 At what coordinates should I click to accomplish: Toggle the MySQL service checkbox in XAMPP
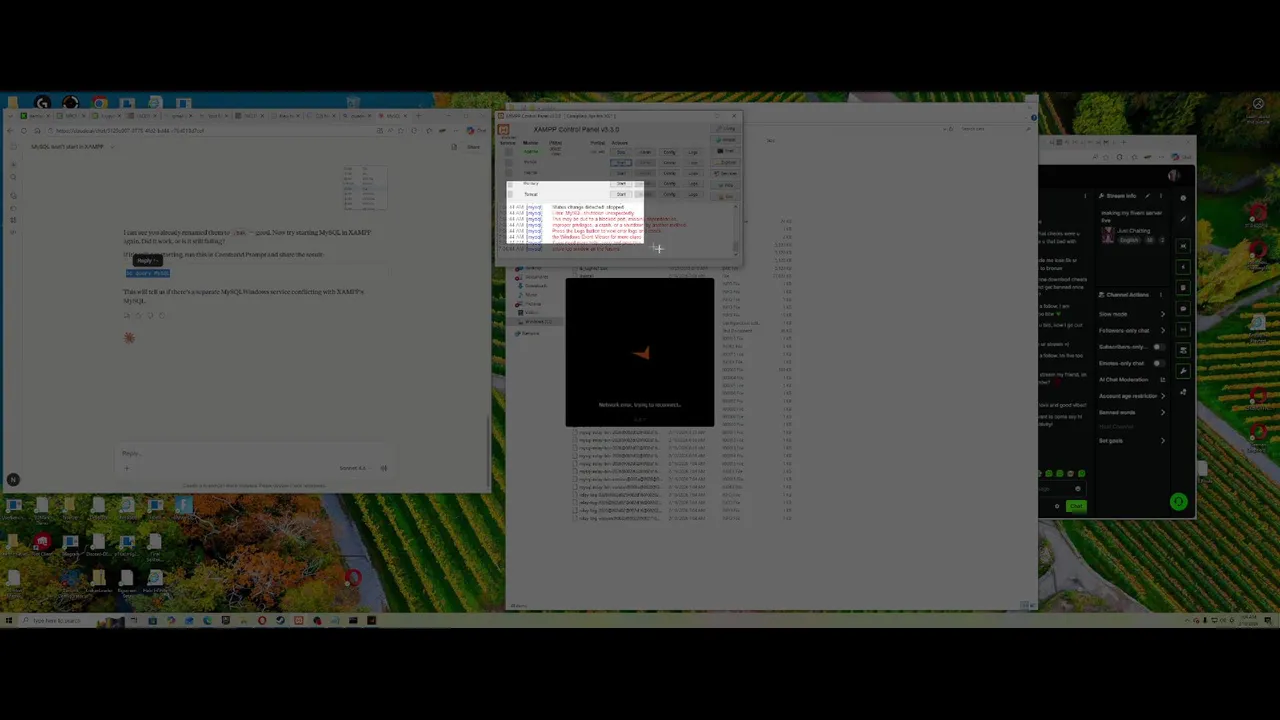509,163
